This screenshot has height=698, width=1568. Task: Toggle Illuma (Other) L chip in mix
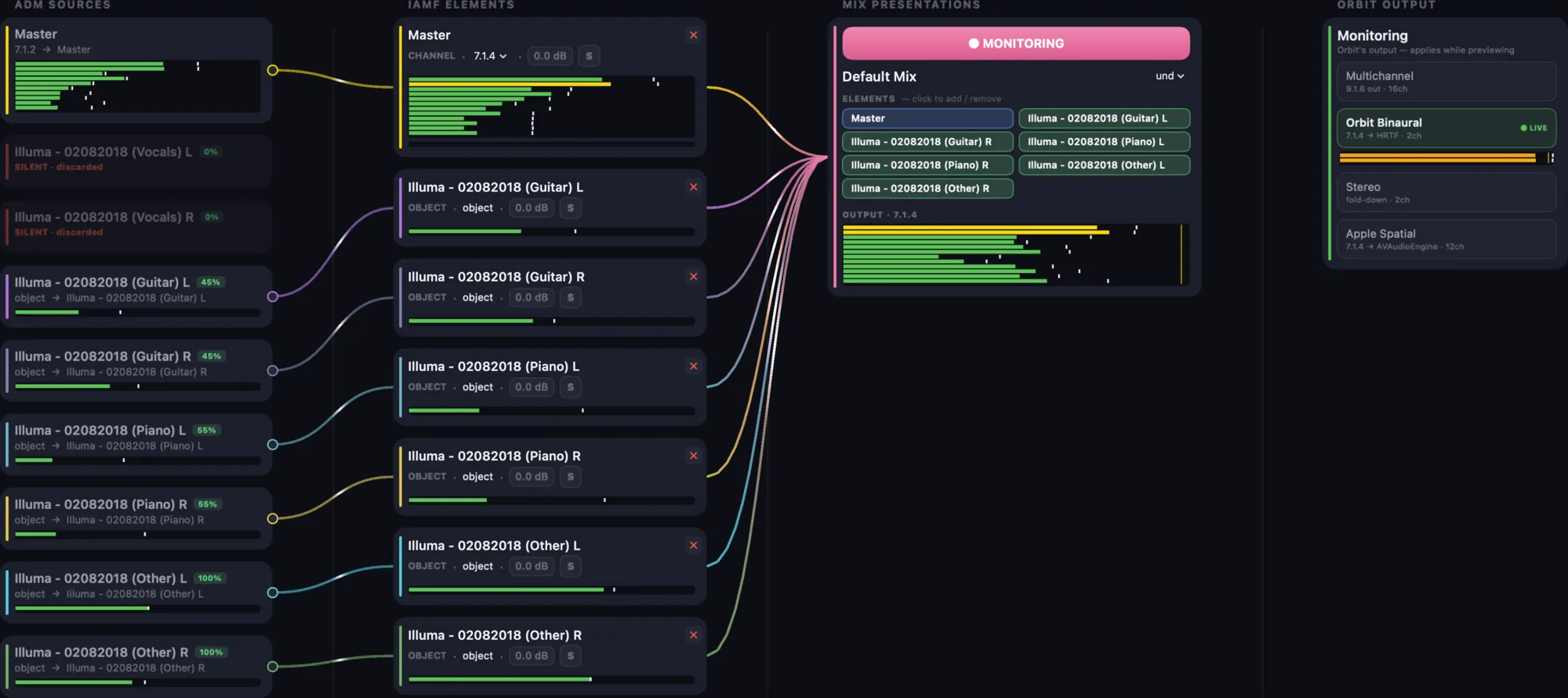1104,165
